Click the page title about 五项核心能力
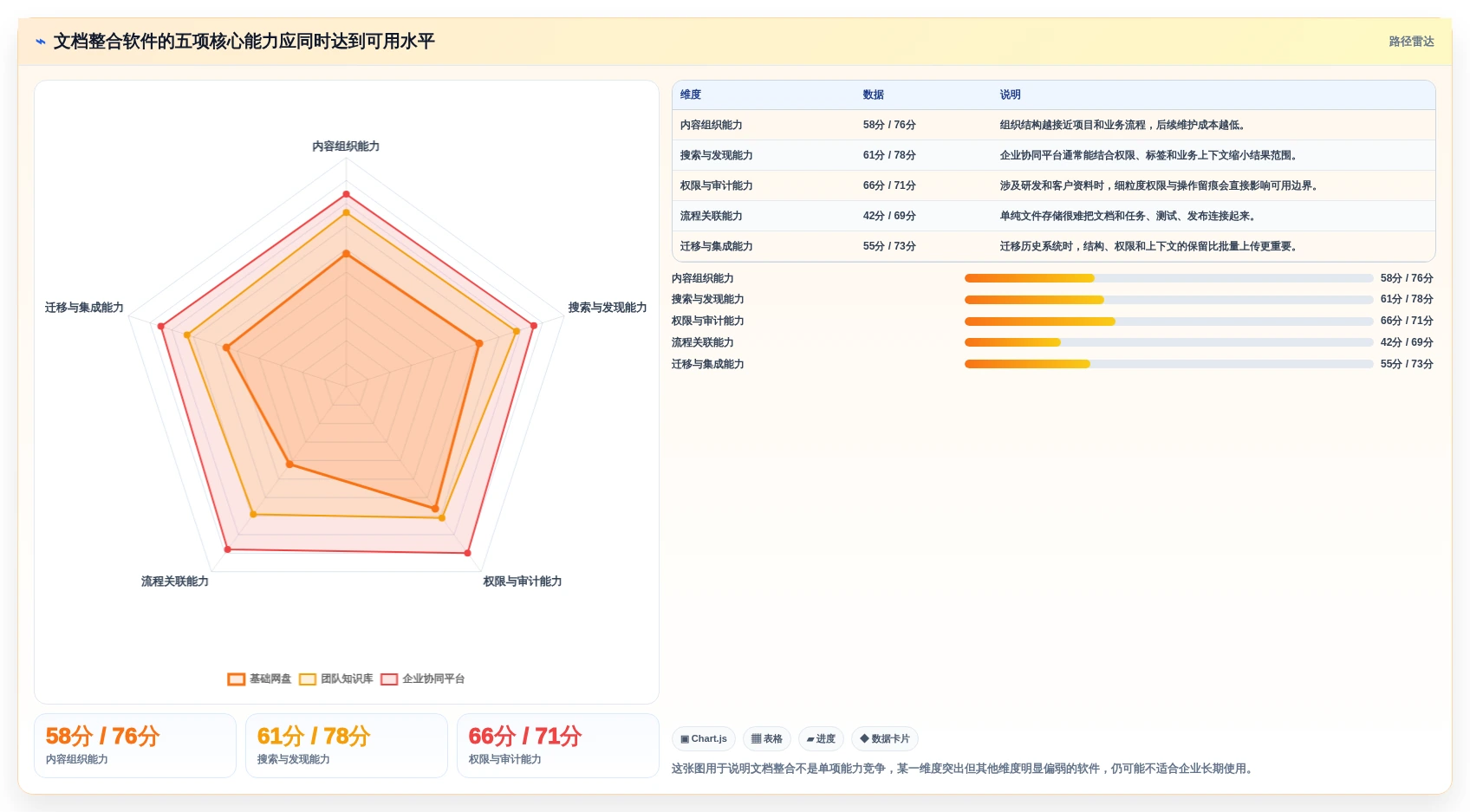 [244, 42]
